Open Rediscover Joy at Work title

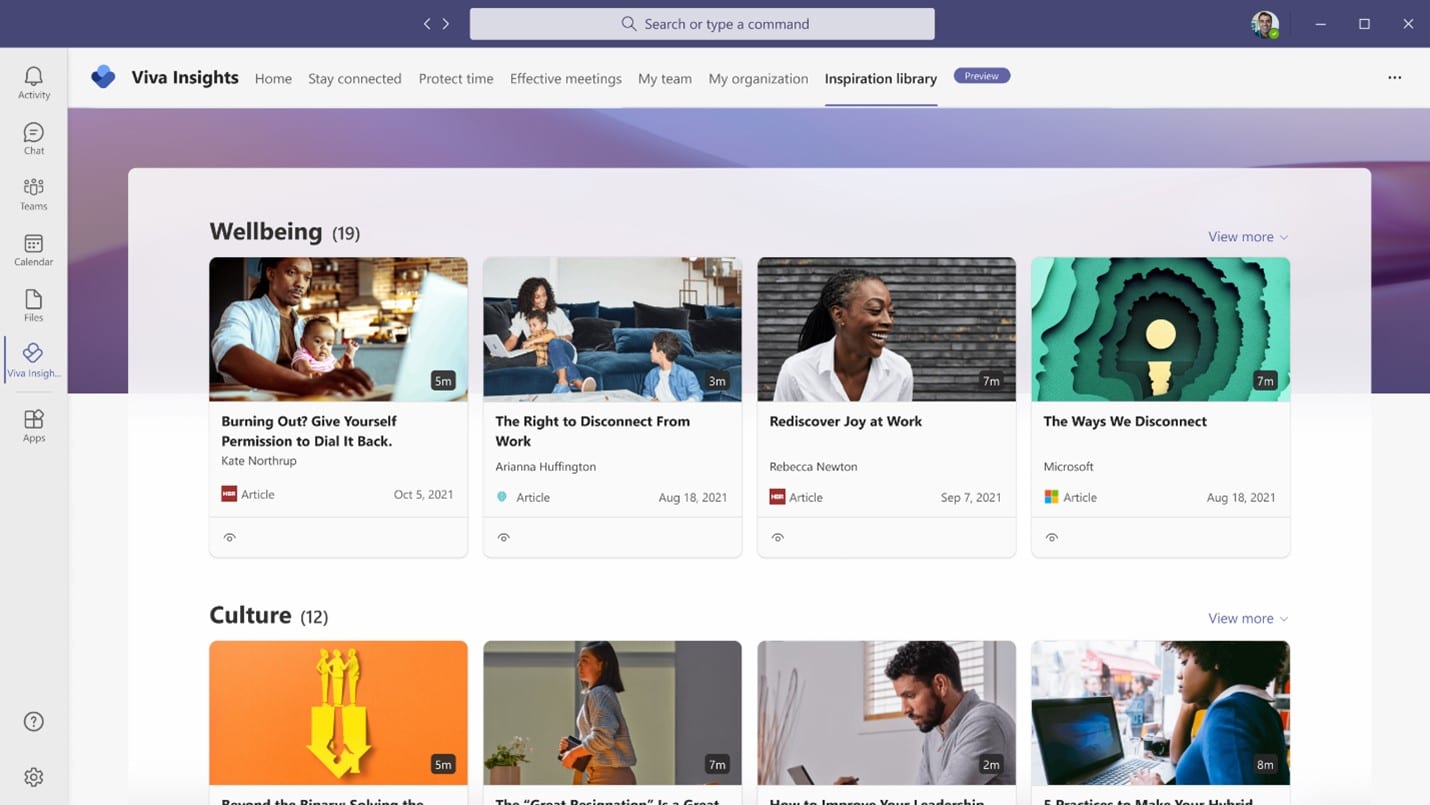pyautogui.click(x=846, y=421)
